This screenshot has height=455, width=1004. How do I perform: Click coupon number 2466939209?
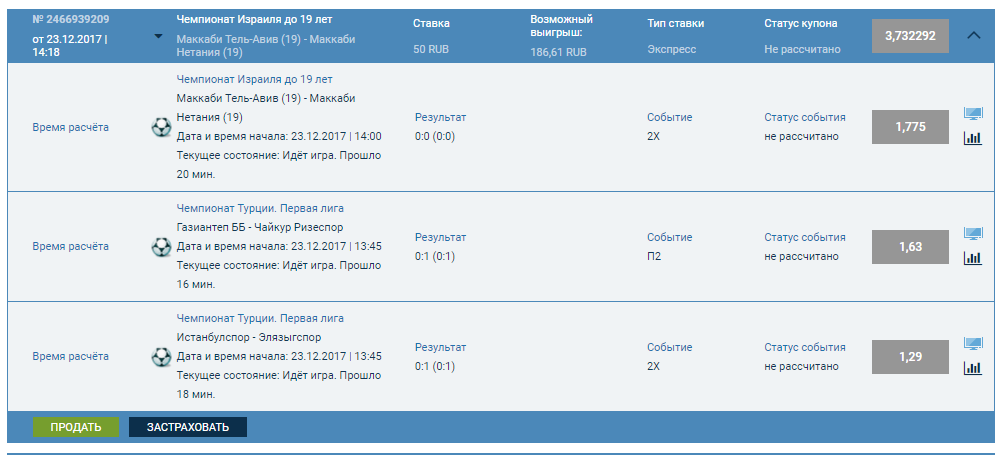pos(71,19)
